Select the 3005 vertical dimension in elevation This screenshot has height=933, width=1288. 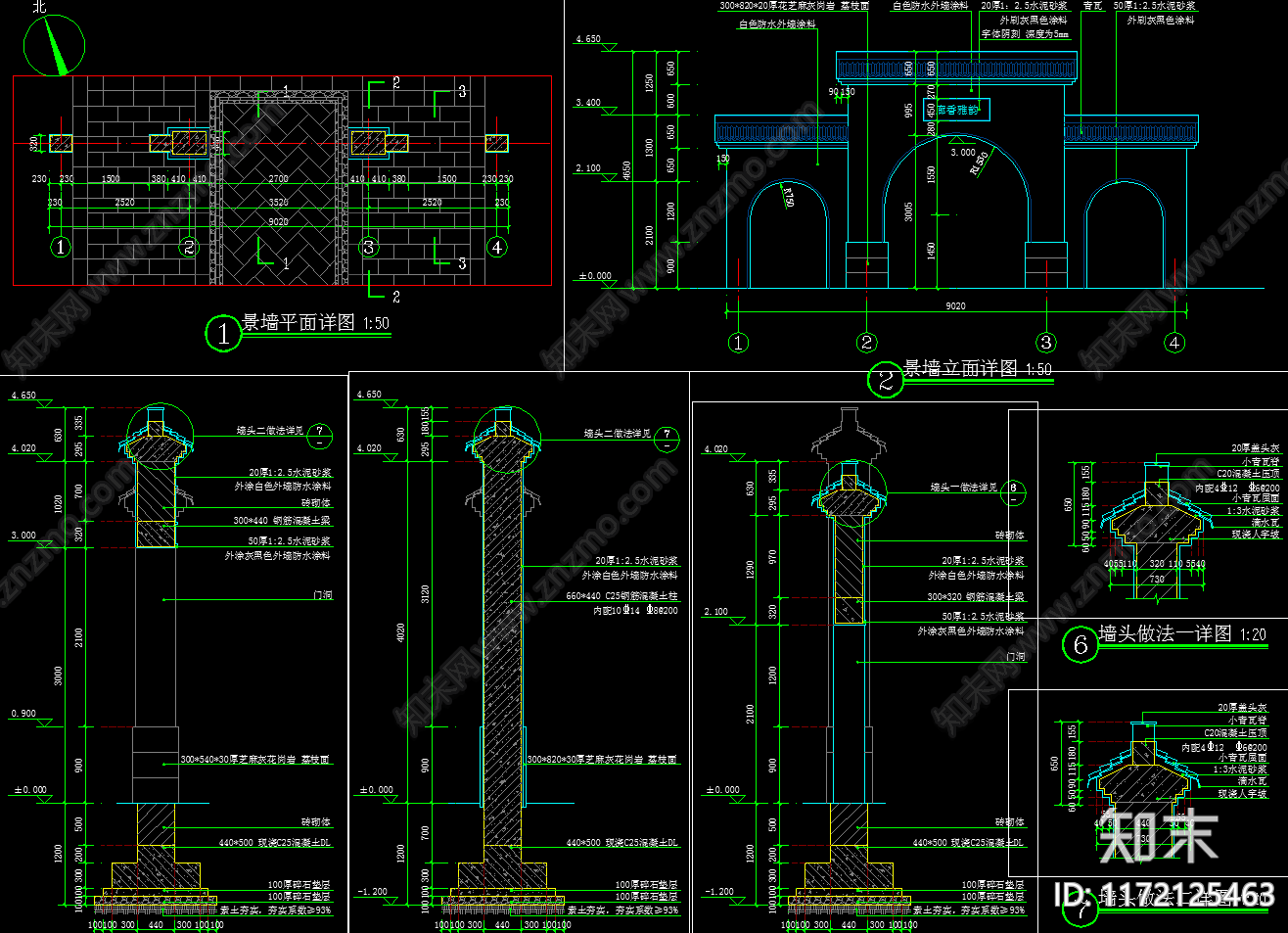coord(909,211)
